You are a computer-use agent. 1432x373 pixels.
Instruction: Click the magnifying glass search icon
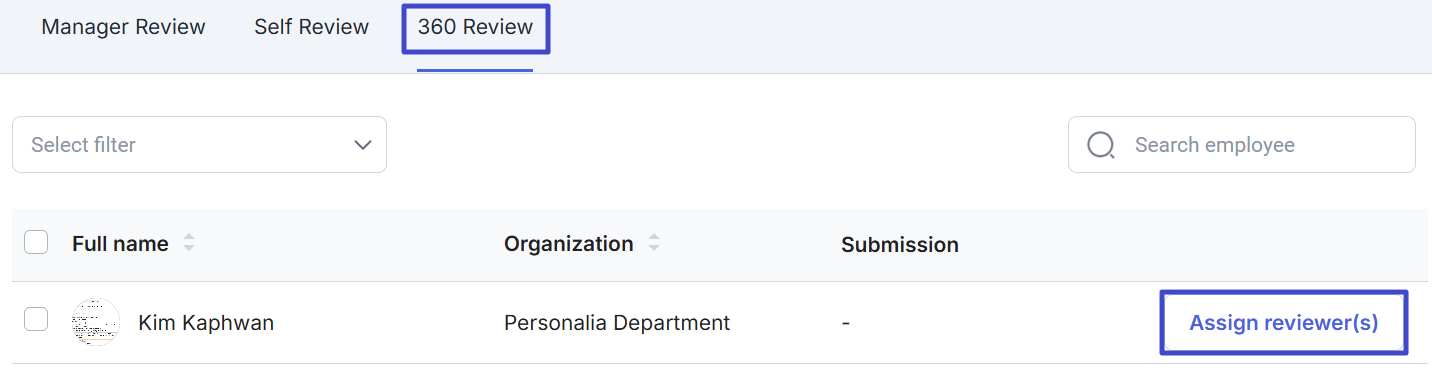[x=1101, y=146]
